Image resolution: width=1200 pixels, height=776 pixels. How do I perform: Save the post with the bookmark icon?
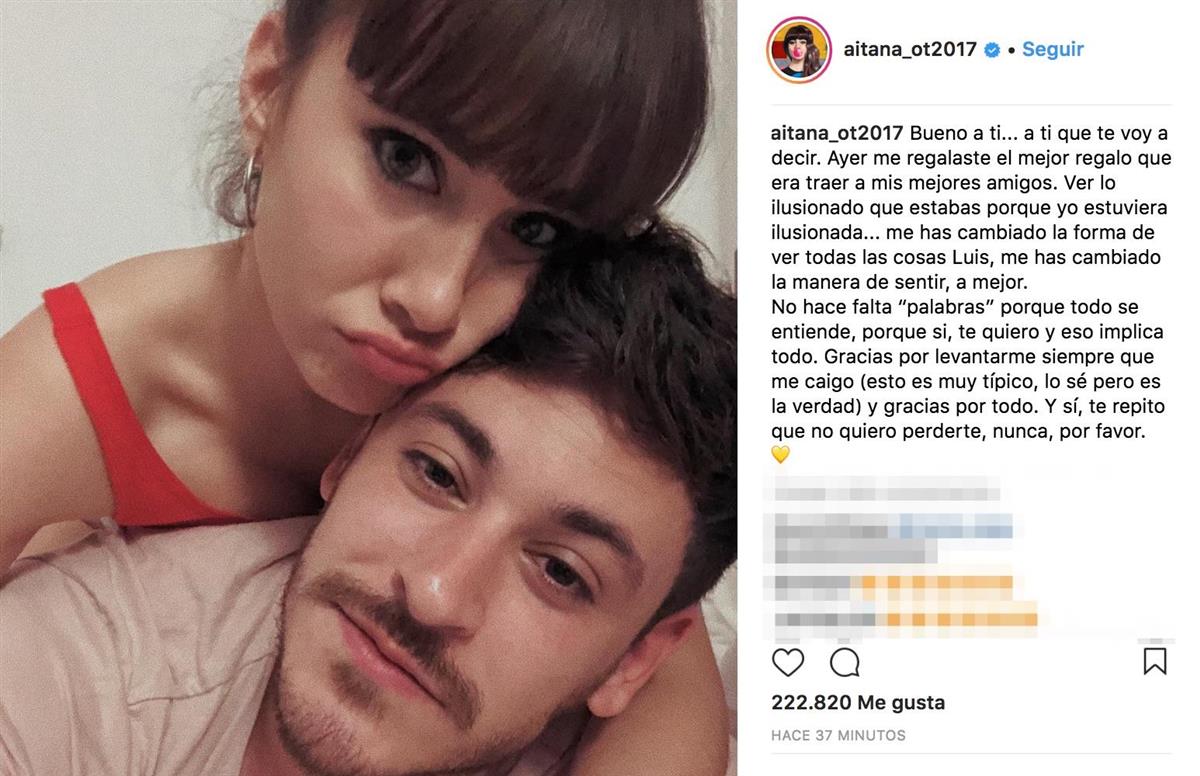(x=1154, y=662)
